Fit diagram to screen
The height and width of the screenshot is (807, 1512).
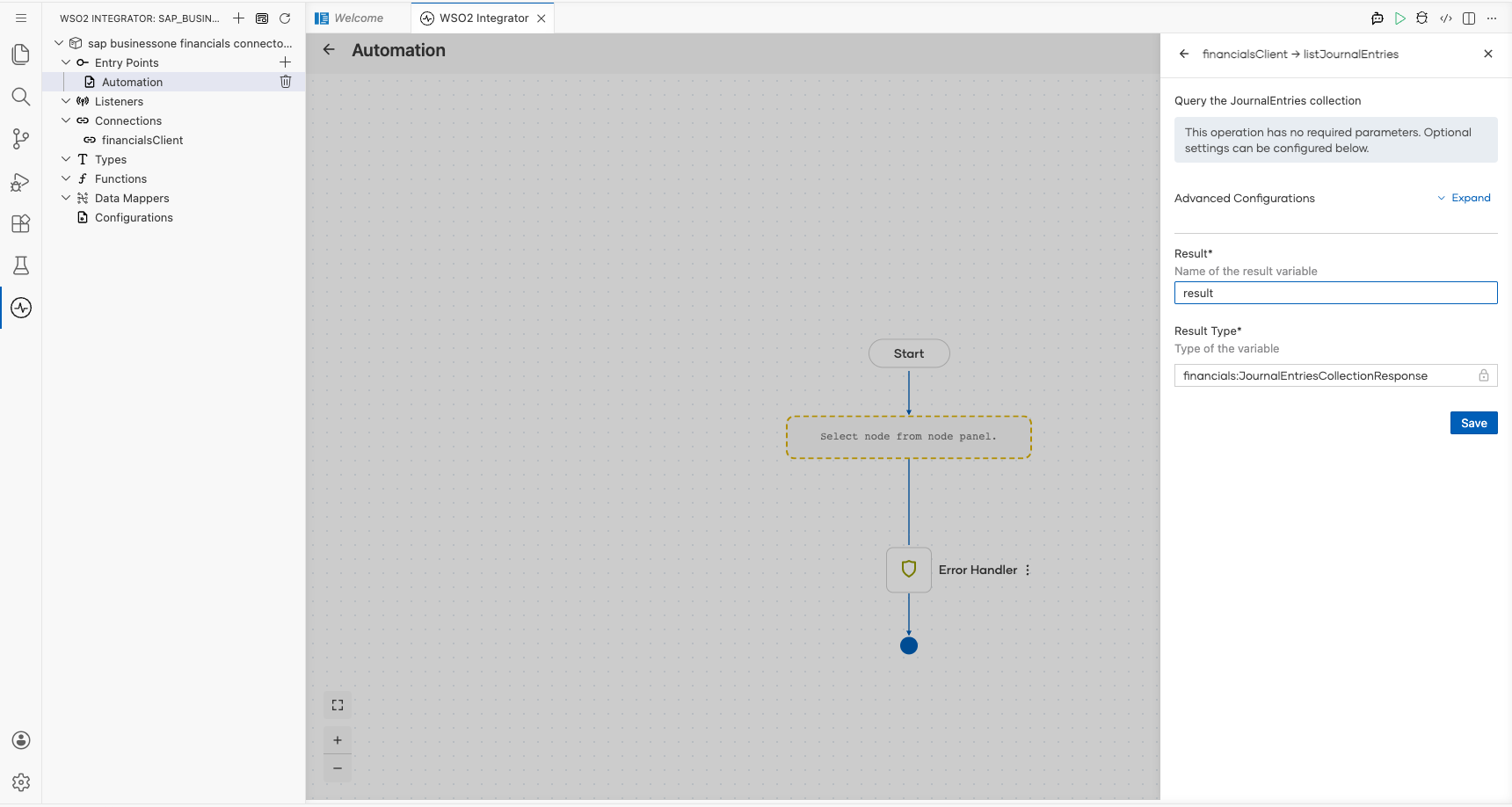[338, 705]
